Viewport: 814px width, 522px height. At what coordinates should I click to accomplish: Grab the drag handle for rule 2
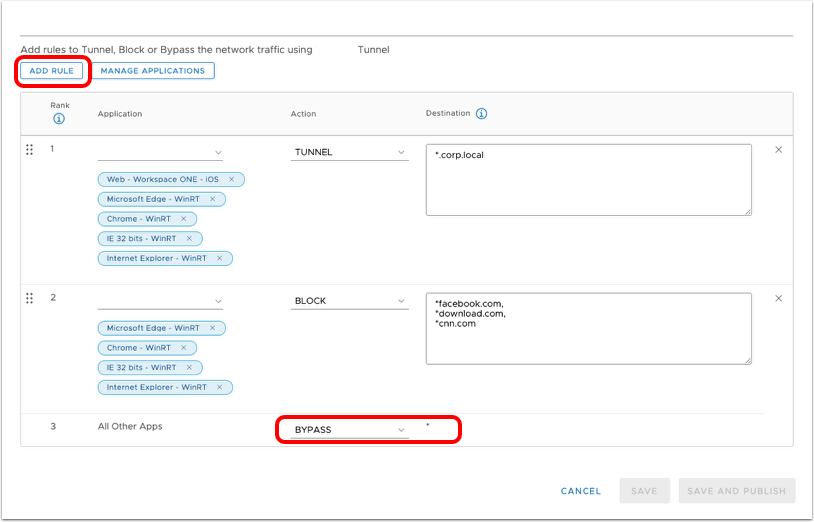29,298
